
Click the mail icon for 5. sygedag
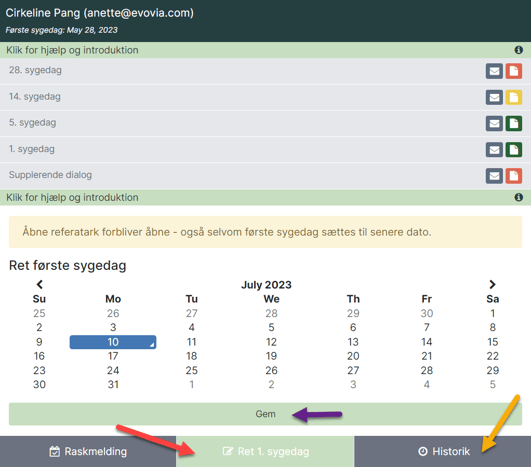coord(494,124)
